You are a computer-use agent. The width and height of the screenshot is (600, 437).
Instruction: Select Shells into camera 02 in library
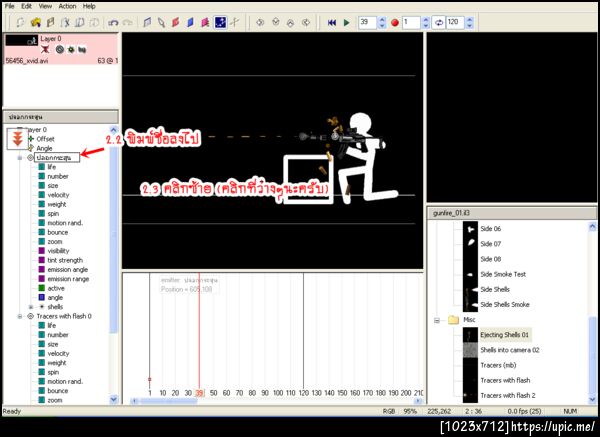point(510,350)
